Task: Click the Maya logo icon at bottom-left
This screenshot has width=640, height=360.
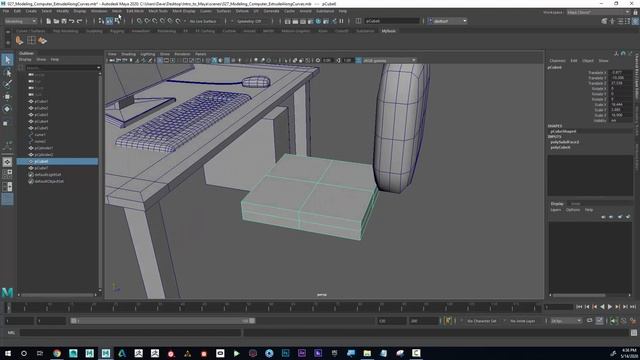Action: point(7,292)
